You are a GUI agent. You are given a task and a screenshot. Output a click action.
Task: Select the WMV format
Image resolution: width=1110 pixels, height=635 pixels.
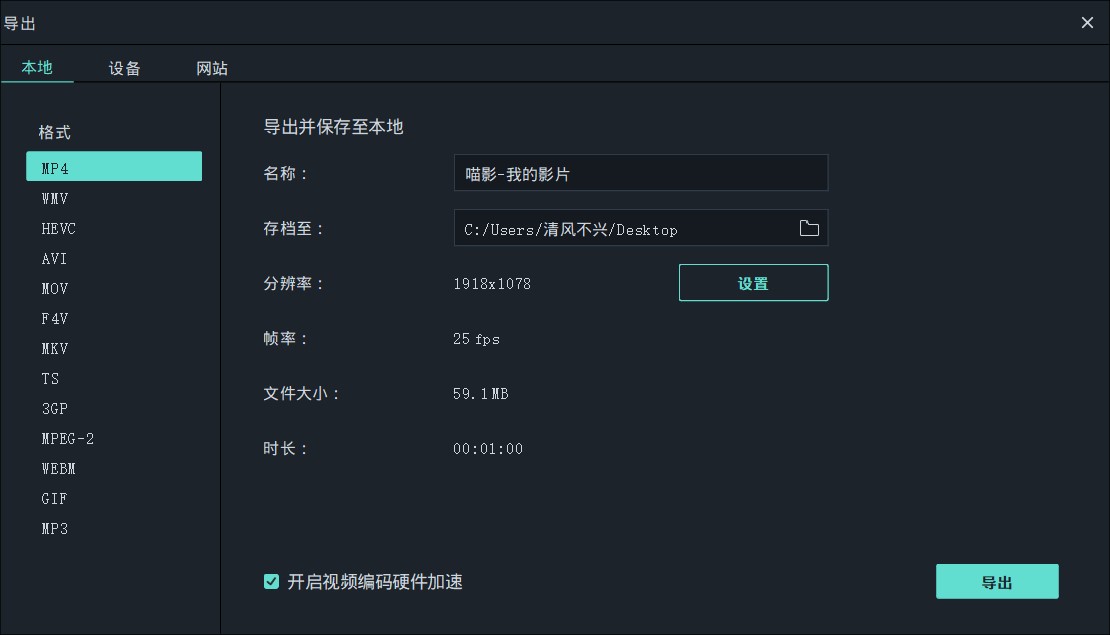click(113, 198)
